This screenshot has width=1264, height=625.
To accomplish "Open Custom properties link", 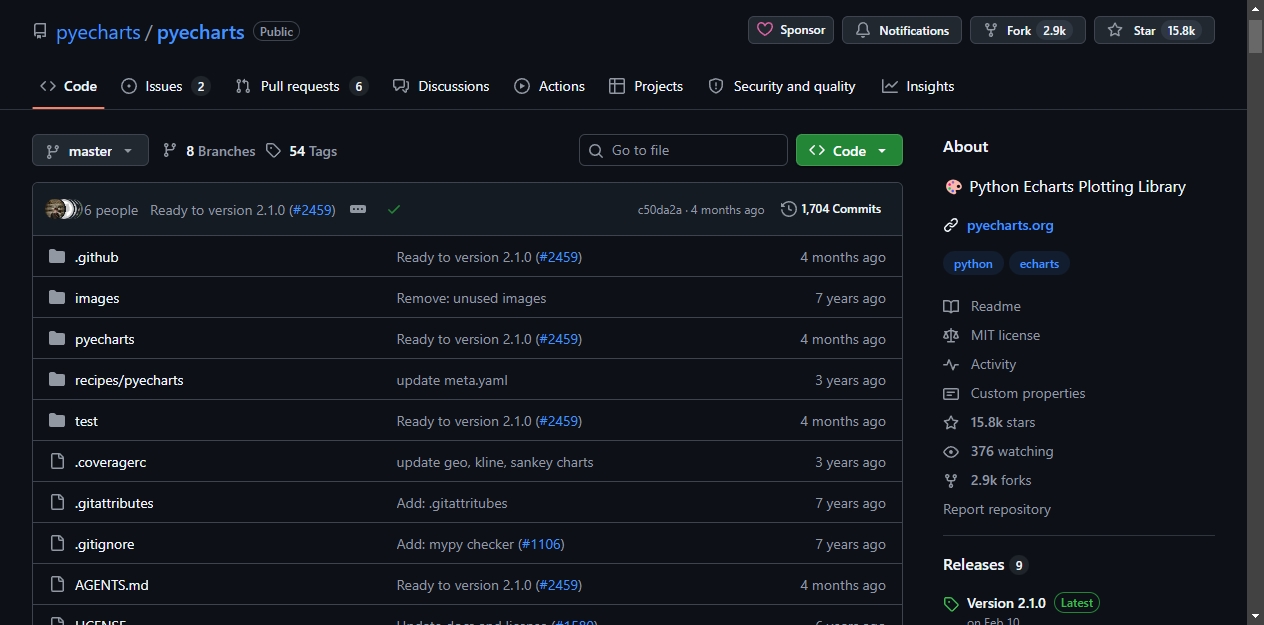I will 1014,393.
